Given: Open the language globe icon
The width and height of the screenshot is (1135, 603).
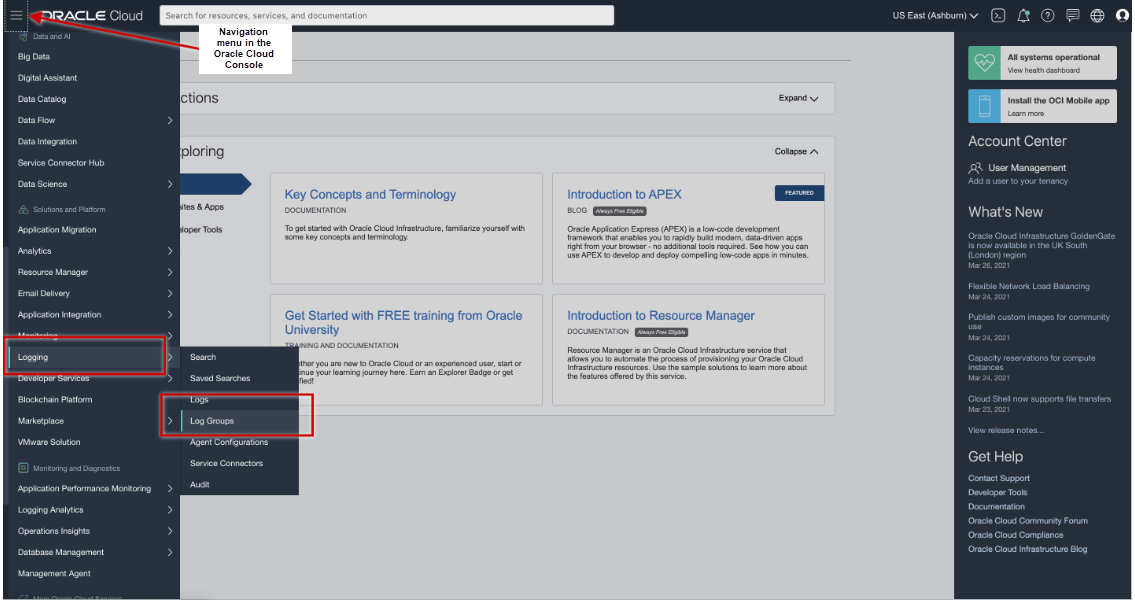Looking at the screenshot, I should point(1097,15).
